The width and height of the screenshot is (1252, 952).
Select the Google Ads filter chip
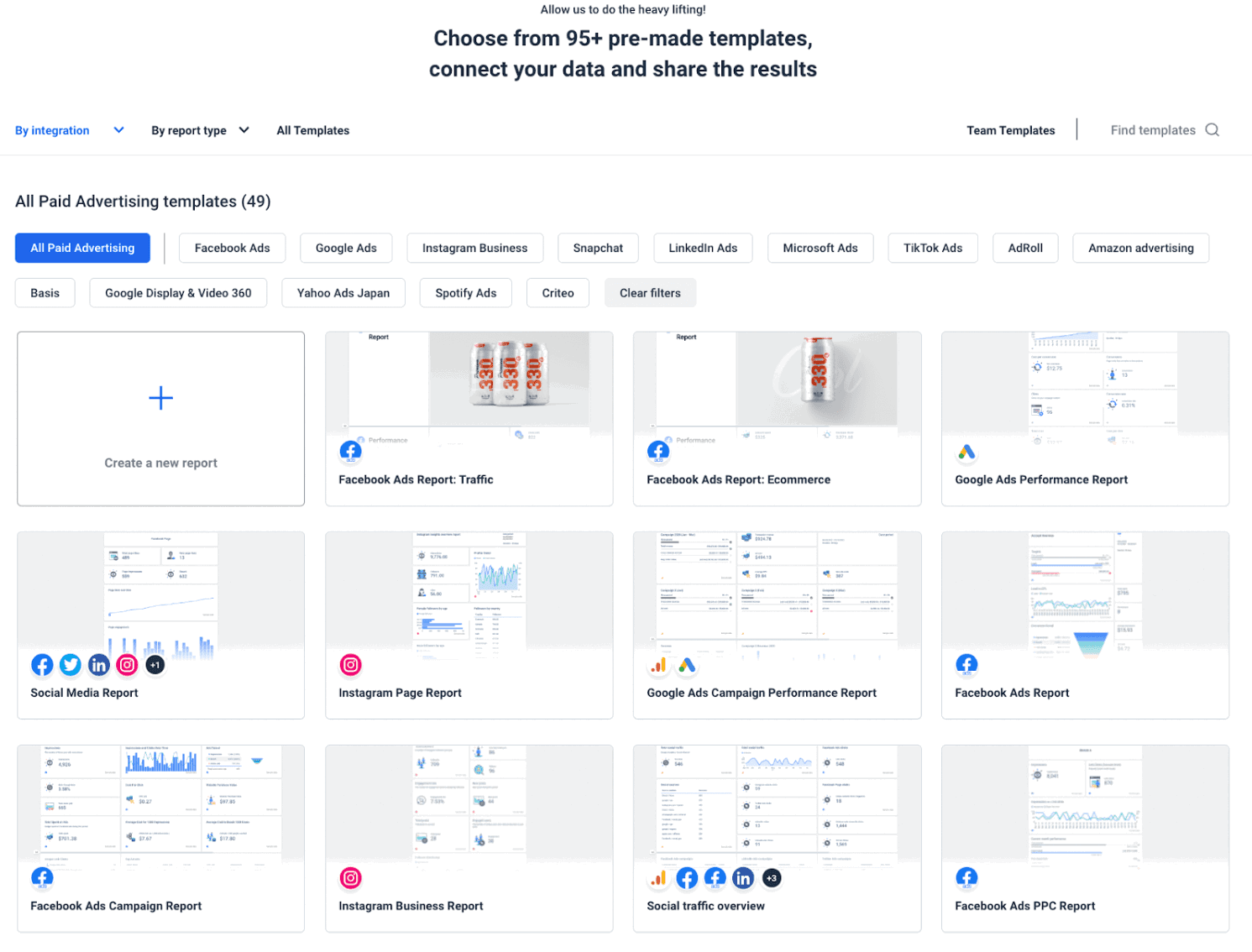tap(346, 248)
